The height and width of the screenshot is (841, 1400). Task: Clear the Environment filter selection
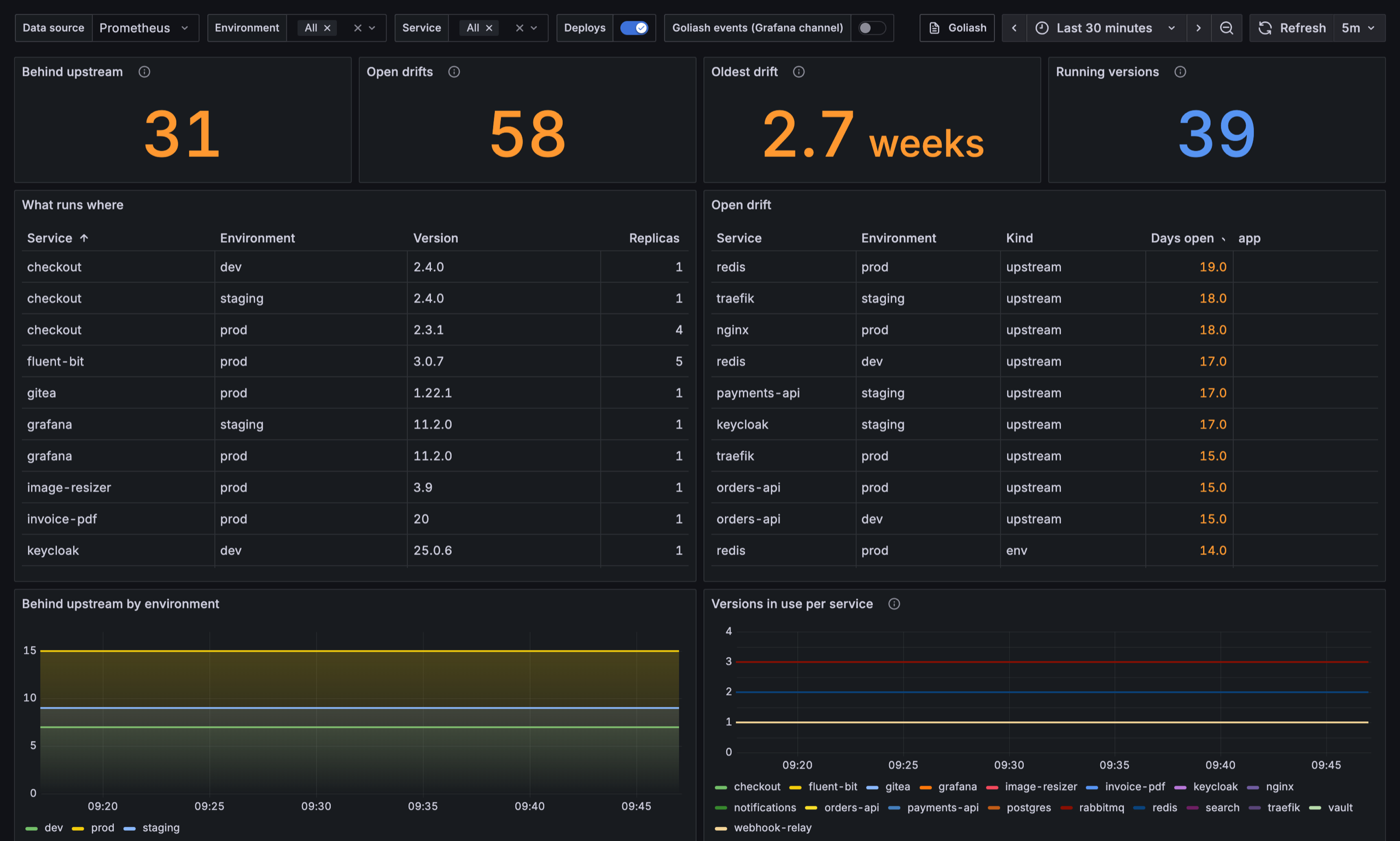tap(357, 28)
